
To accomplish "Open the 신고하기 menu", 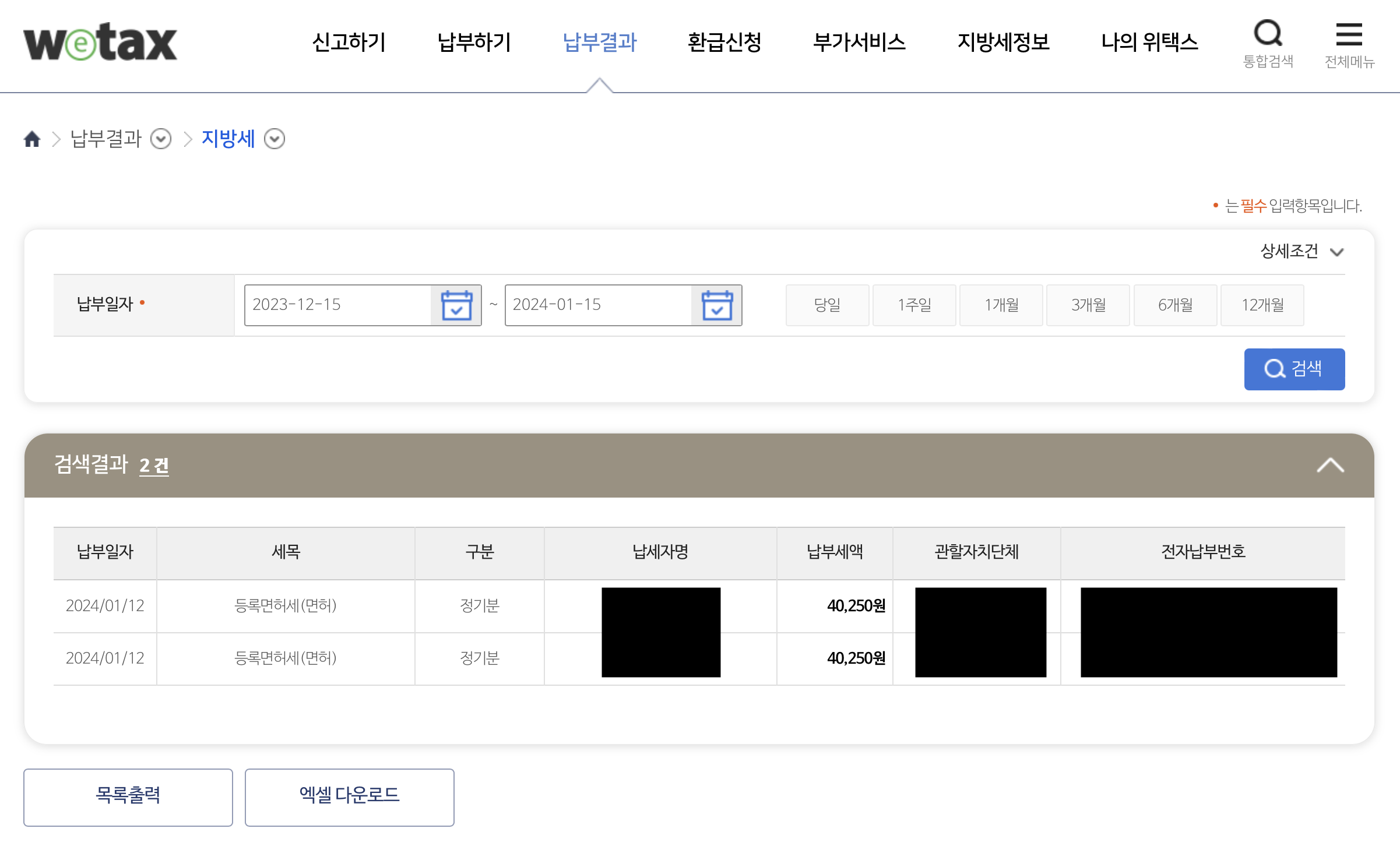I will [x=349, y=42].
